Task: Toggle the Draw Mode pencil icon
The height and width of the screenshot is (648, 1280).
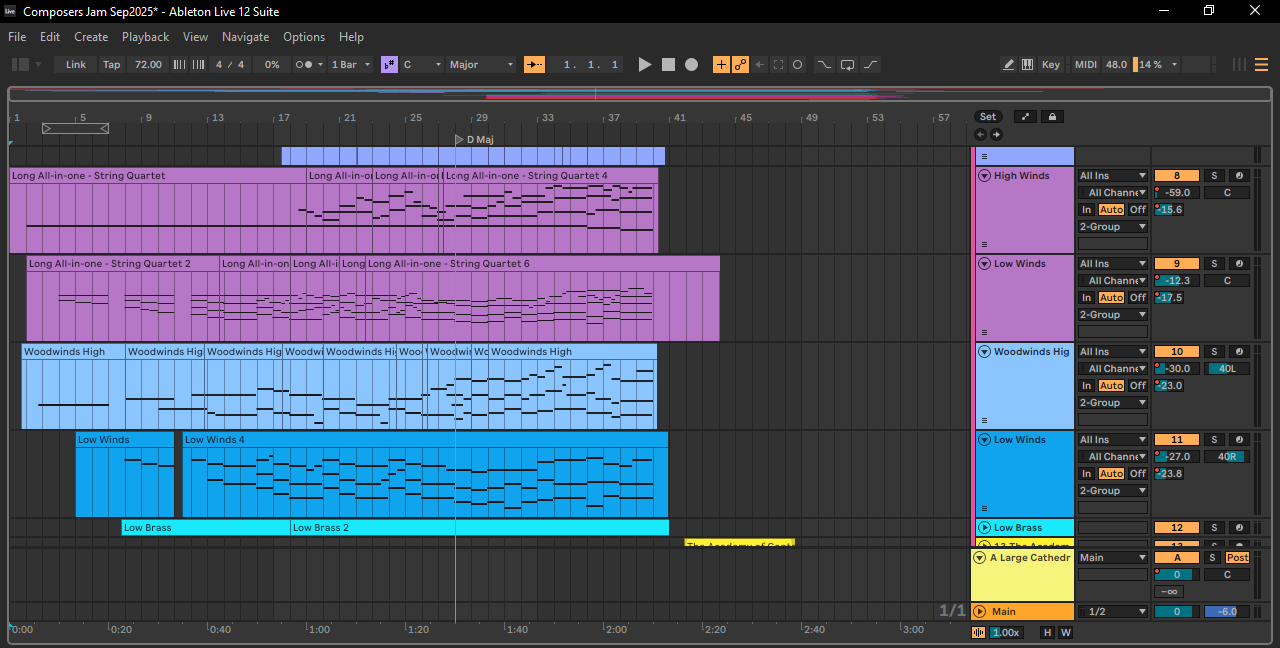Action: pyautogui.click(x=1009, y=64)
